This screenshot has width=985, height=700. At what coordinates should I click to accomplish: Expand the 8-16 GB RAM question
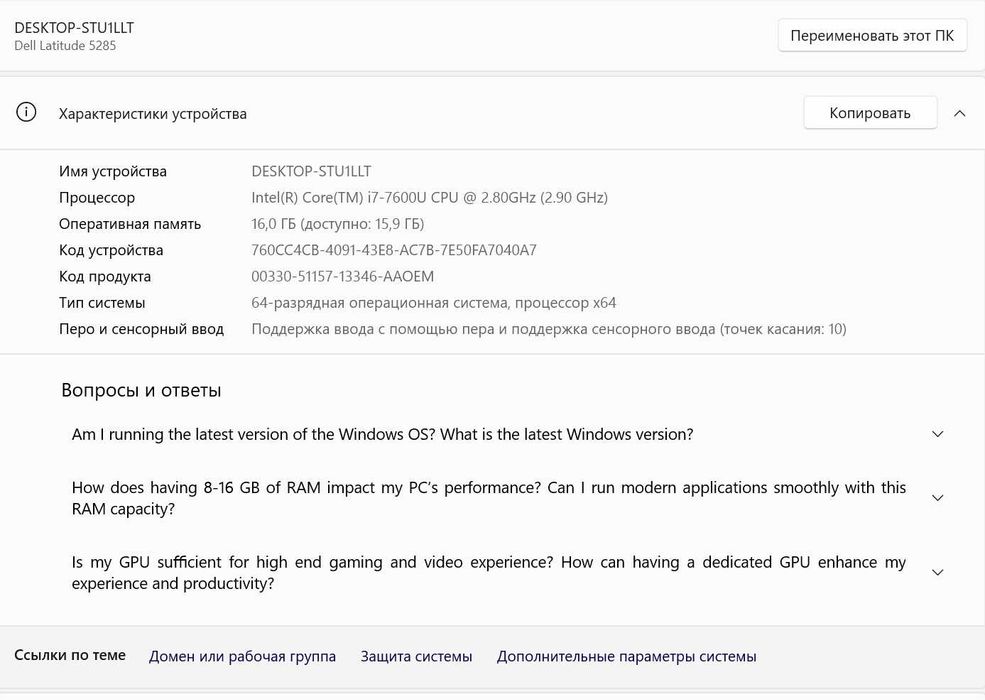tap(937, 498)
